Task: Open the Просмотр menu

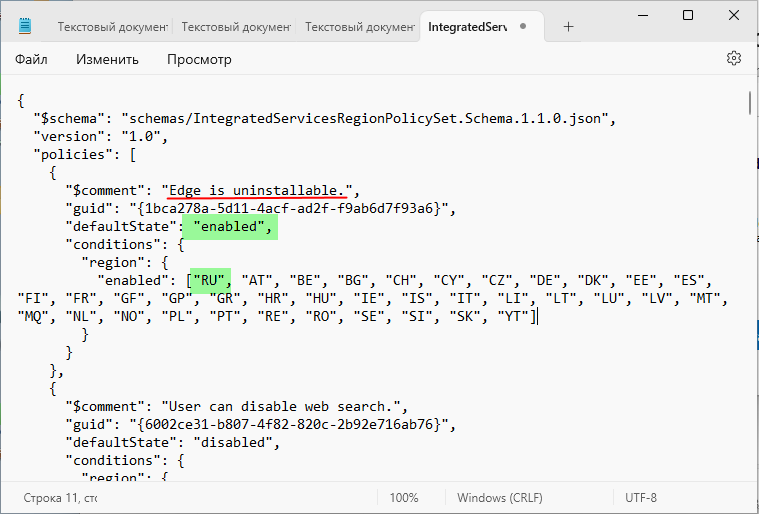Action: tap(199, 60)
